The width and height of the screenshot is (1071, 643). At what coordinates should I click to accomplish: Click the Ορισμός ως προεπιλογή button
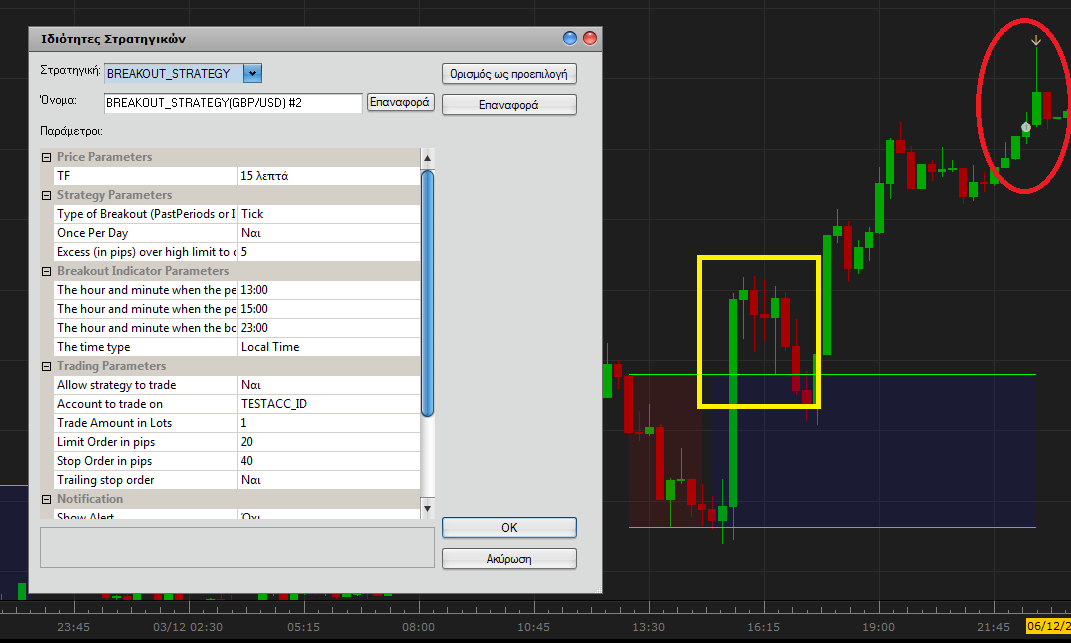pos(509,74)
